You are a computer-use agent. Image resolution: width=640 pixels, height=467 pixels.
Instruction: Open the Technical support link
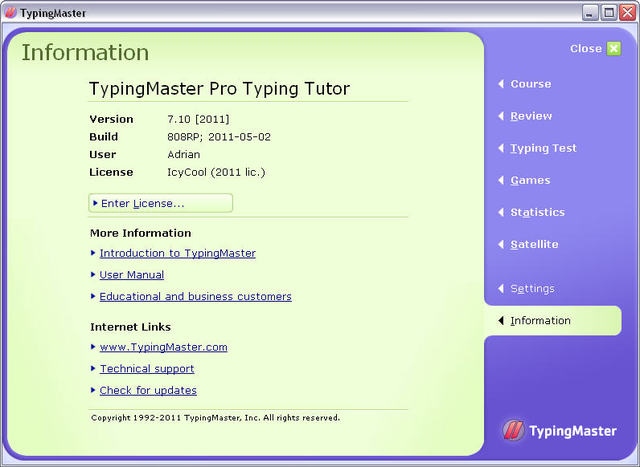(x=147, y=369)
